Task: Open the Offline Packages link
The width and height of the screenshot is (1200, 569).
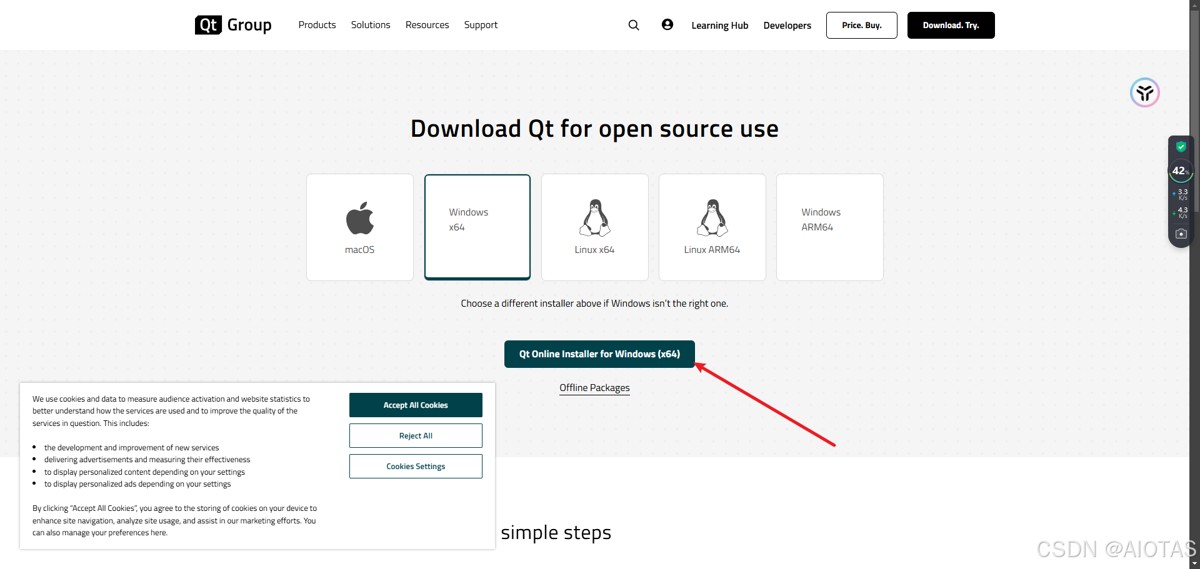Action: point(595,388)
